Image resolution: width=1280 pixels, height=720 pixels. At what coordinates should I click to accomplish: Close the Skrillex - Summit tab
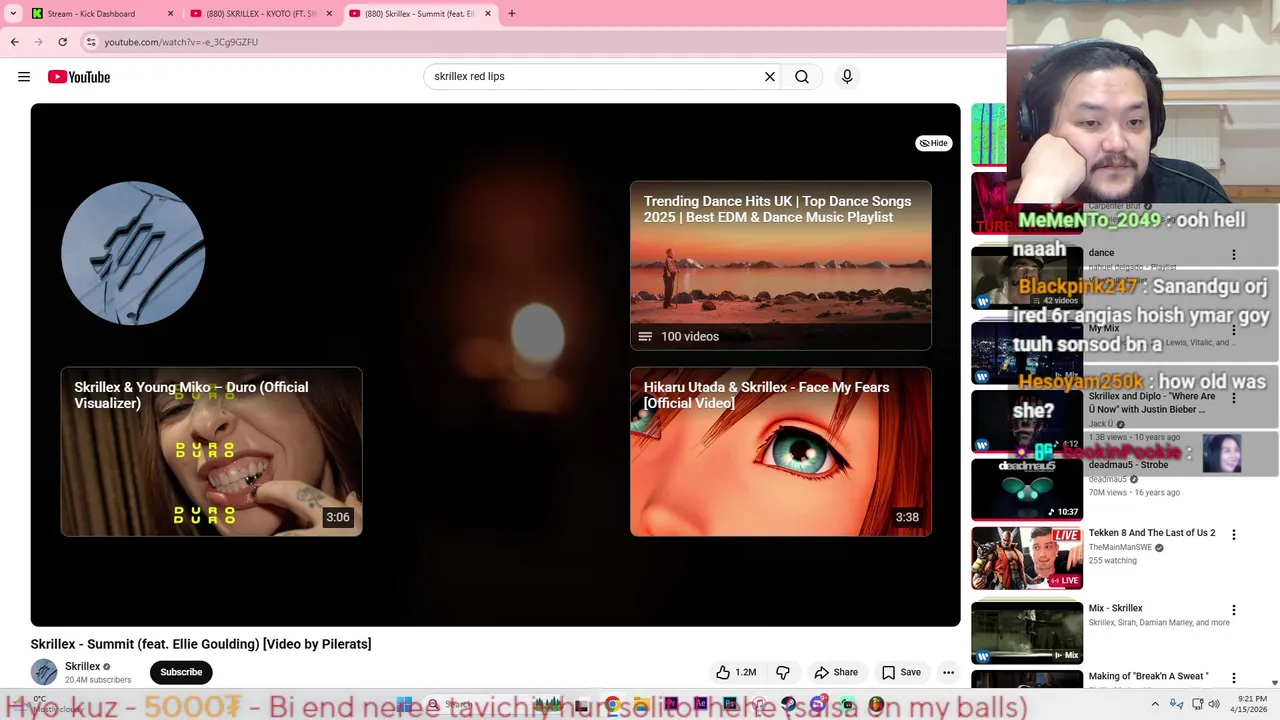(488, 14)
